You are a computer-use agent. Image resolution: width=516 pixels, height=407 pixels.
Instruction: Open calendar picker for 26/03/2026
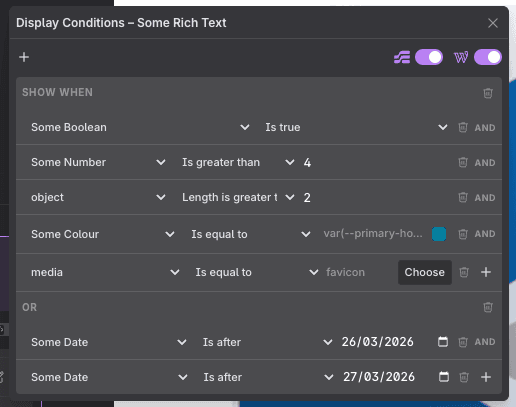click(x=443, y=342)
